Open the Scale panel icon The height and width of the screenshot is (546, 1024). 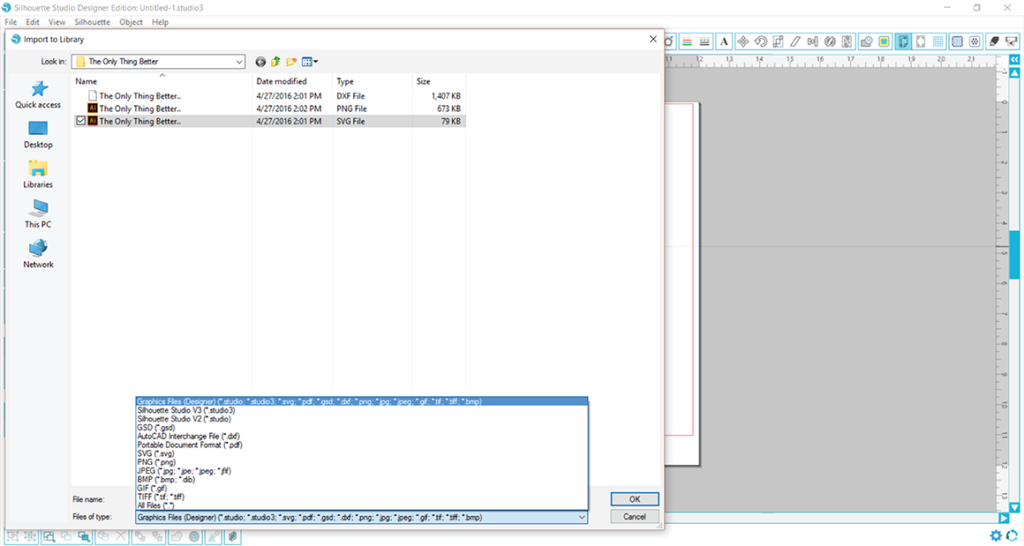click(x=778, y=42)
